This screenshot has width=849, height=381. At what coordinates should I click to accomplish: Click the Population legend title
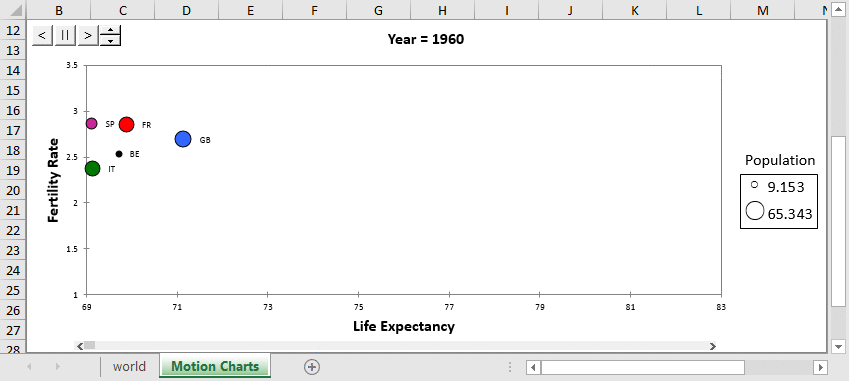pos(780,160)
